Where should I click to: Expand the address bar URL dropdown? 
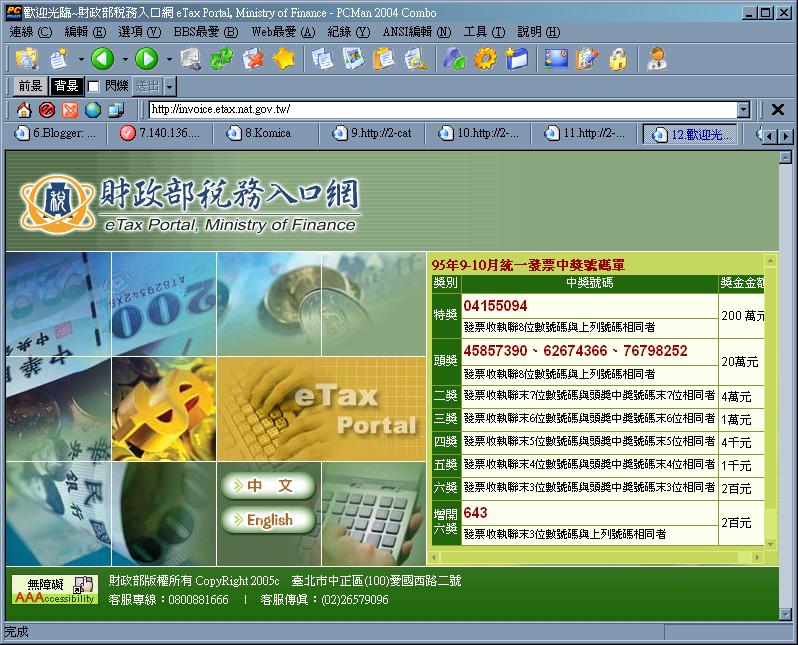pos(744,109)
